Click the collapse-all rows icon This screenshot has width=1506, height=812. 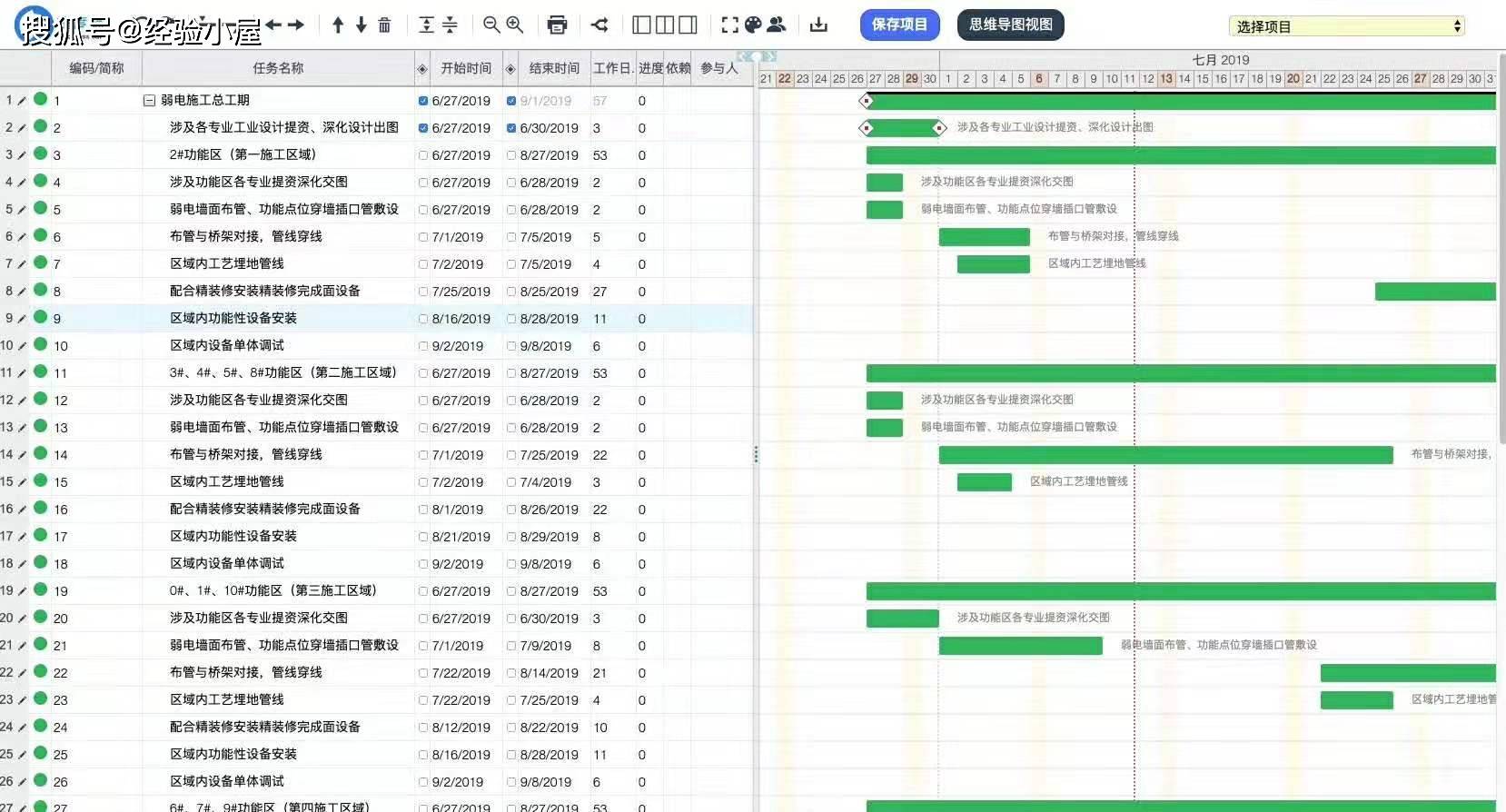[450, 25]
